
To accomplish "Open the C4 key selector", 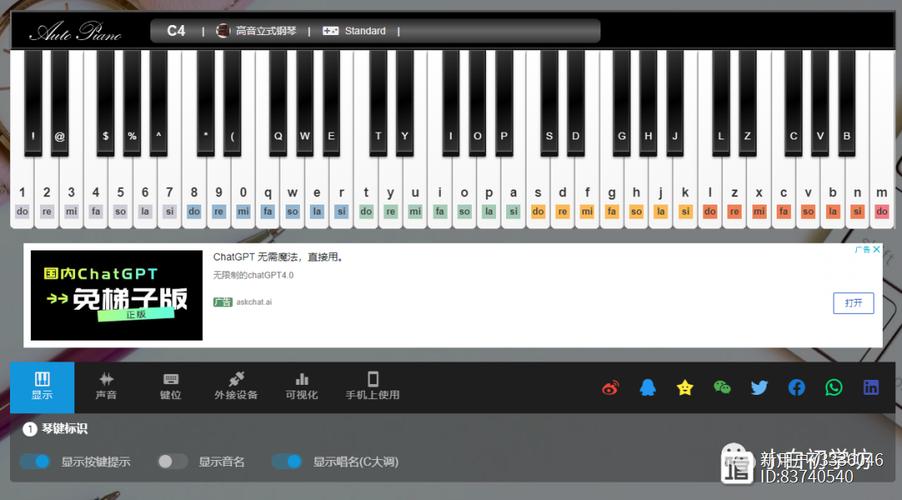I will (176, 31).
